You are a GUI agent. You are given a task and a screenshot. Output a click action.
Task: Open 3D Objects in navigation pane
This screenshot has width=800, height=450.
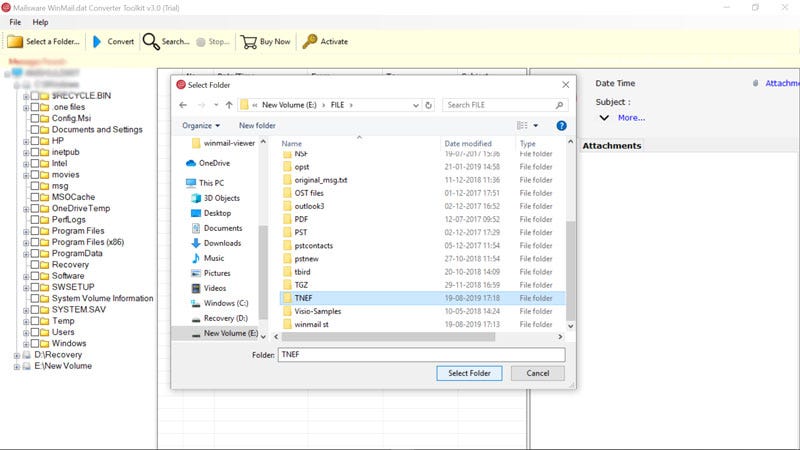(221, 198)
